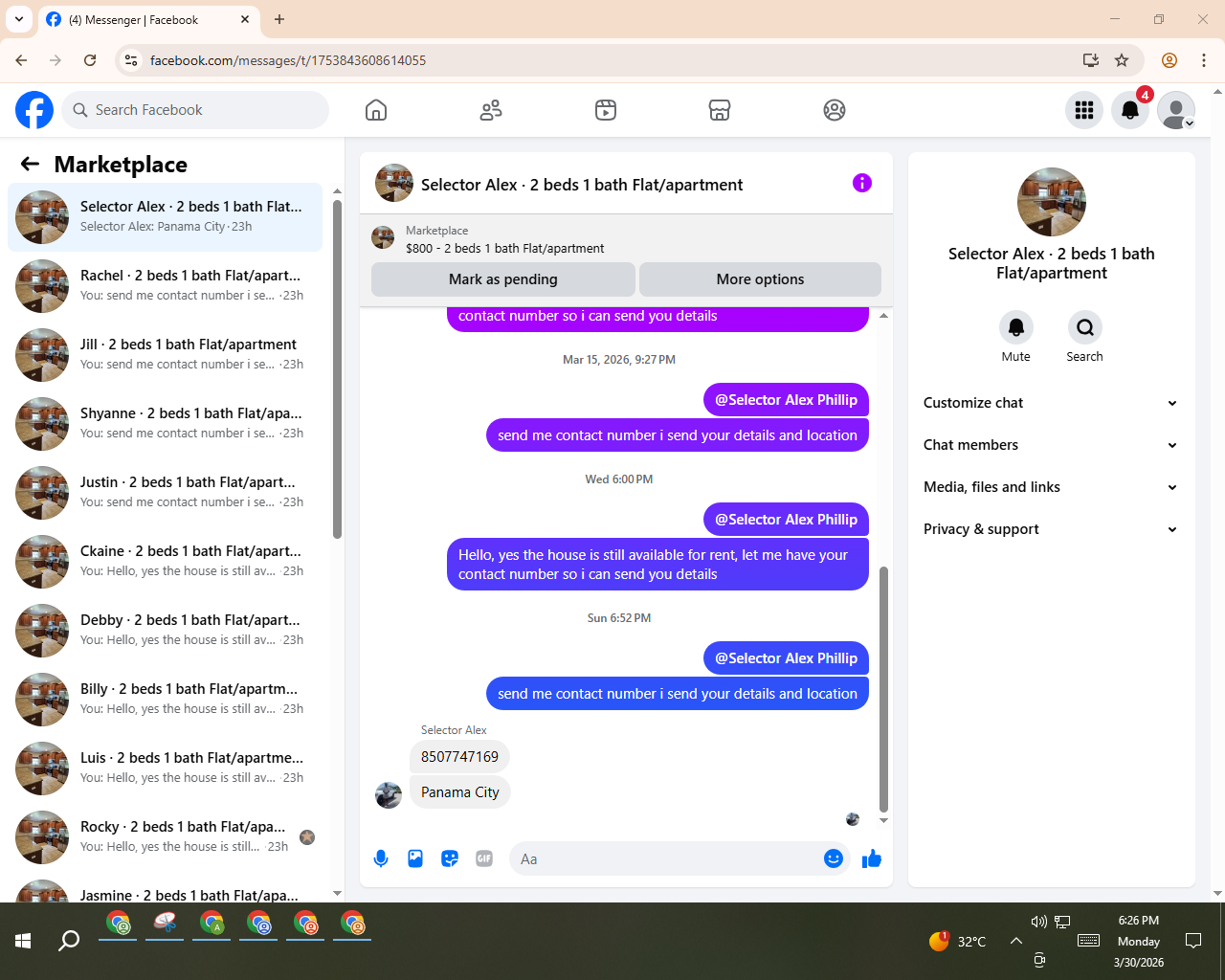Send a voice clip microphone icon
1225x980 pixels.
(x=381, y=858)
